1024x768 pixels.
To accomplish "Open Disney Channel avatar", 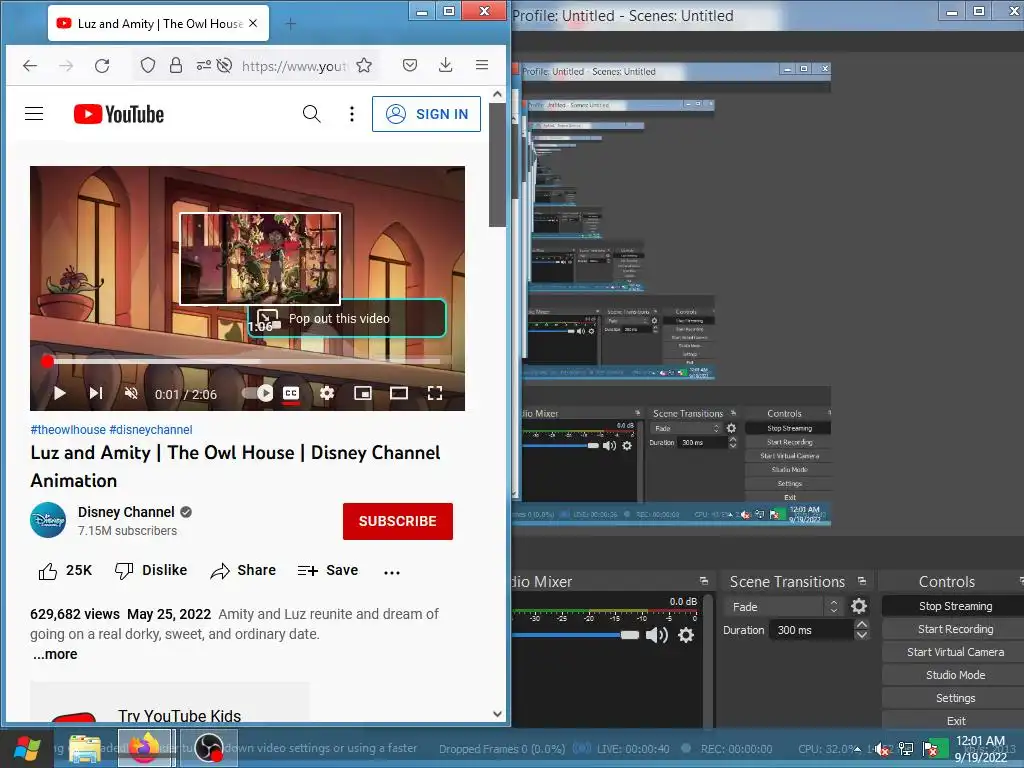I will click(48, 520).
